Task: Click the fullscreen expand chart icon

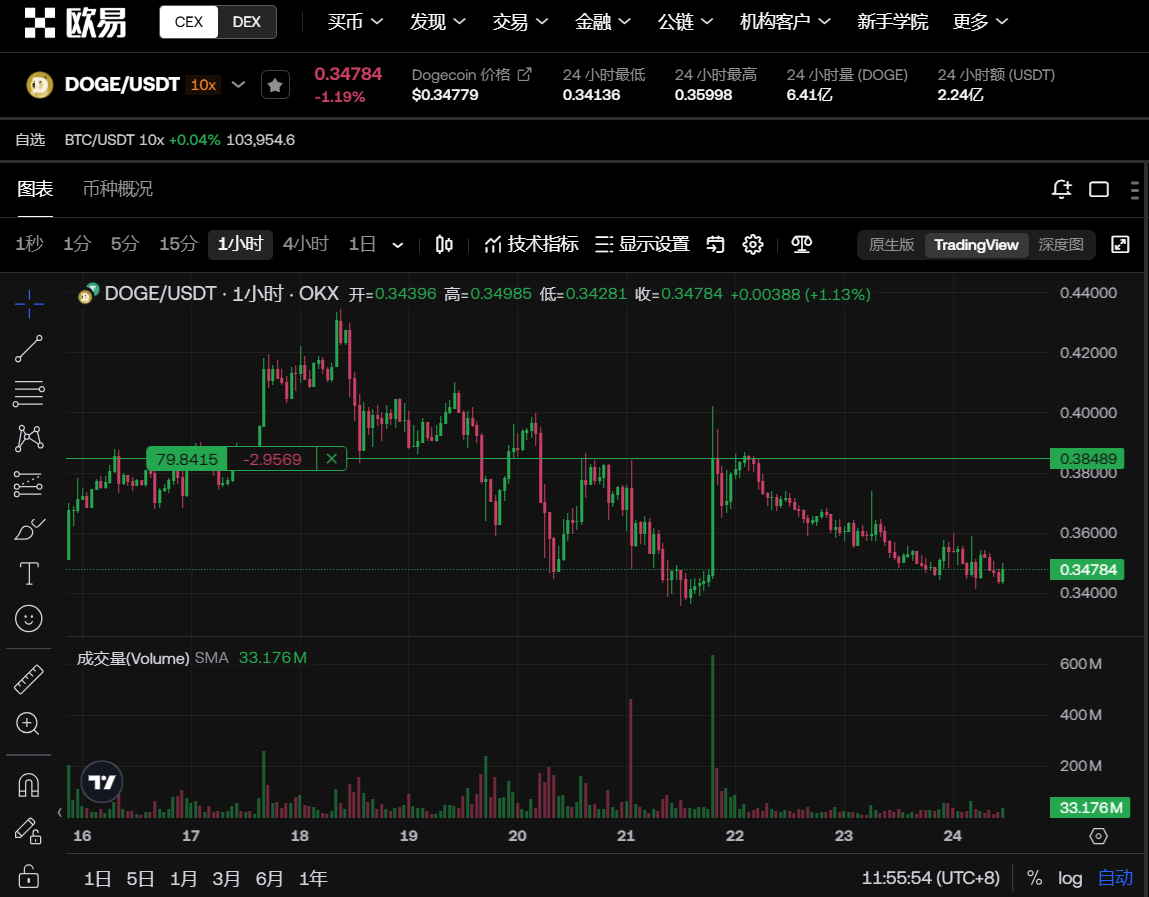Action: click(1121, 245)
